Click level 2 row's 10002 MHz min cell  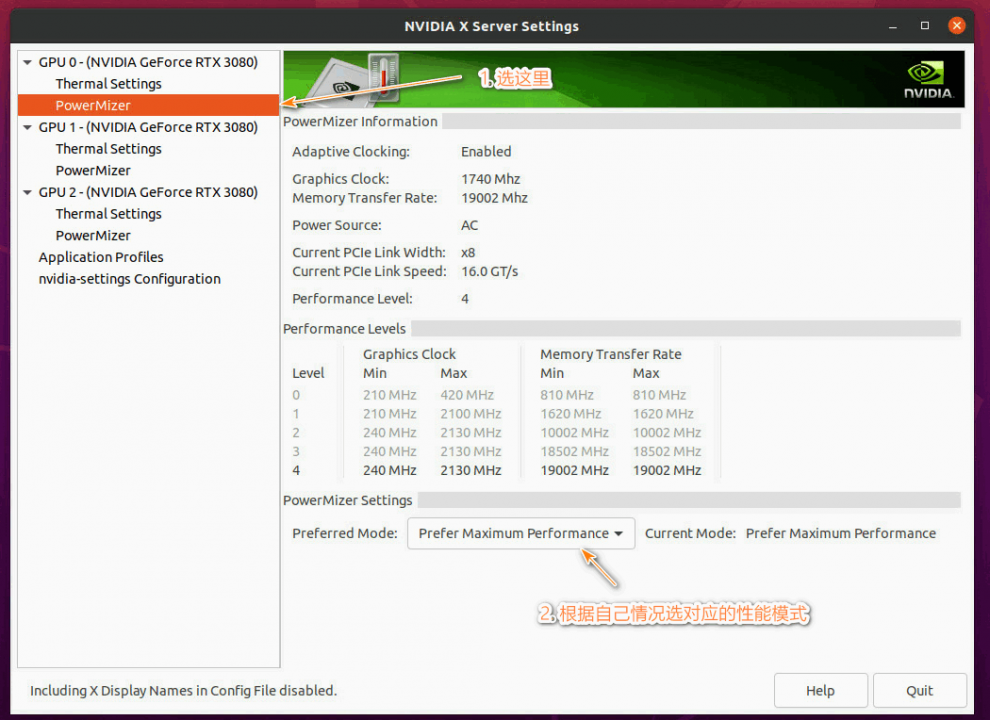[575, 433]
